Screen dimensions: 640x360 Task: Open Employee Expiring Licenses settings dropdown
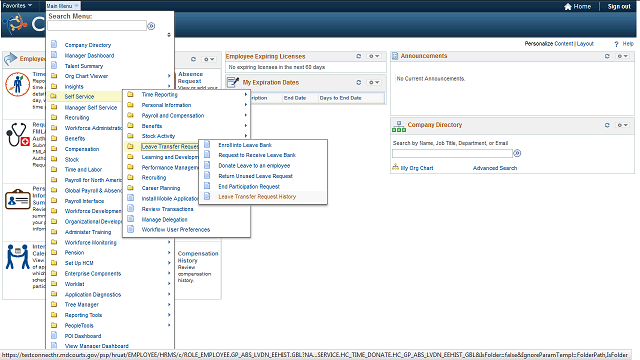(374, 56)
